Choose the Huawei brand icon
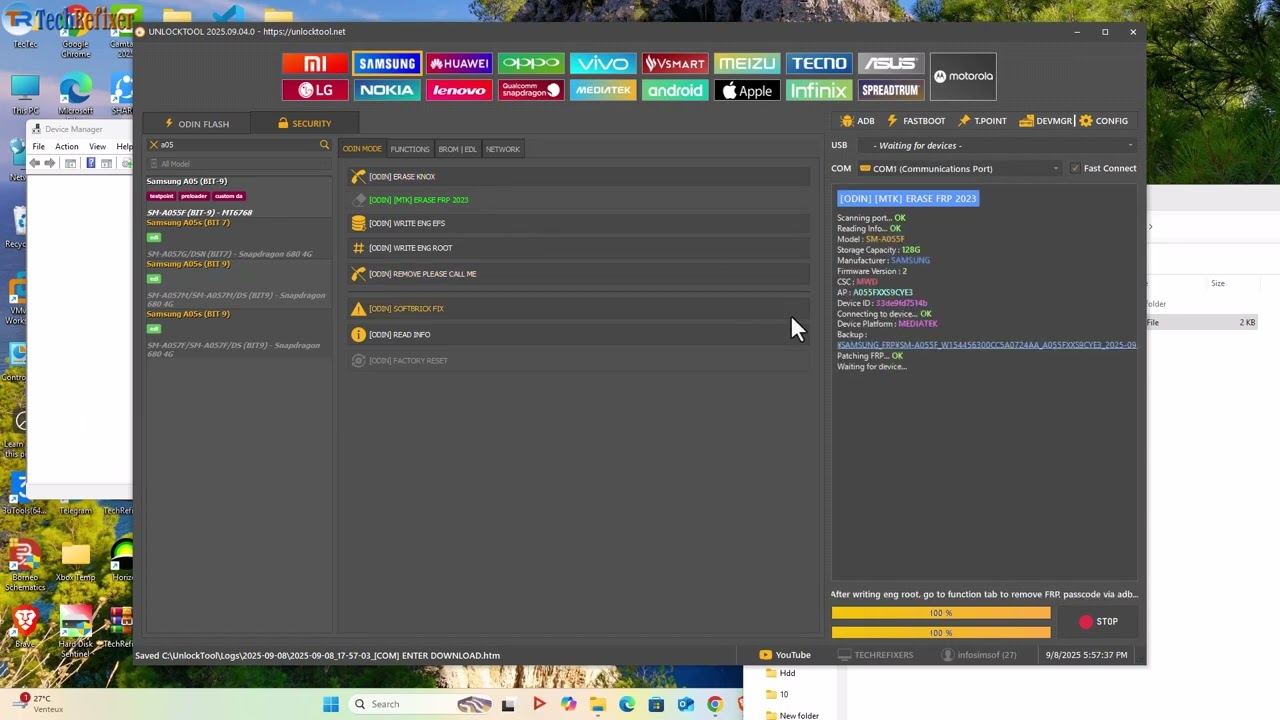 click(x=459, y=64)
